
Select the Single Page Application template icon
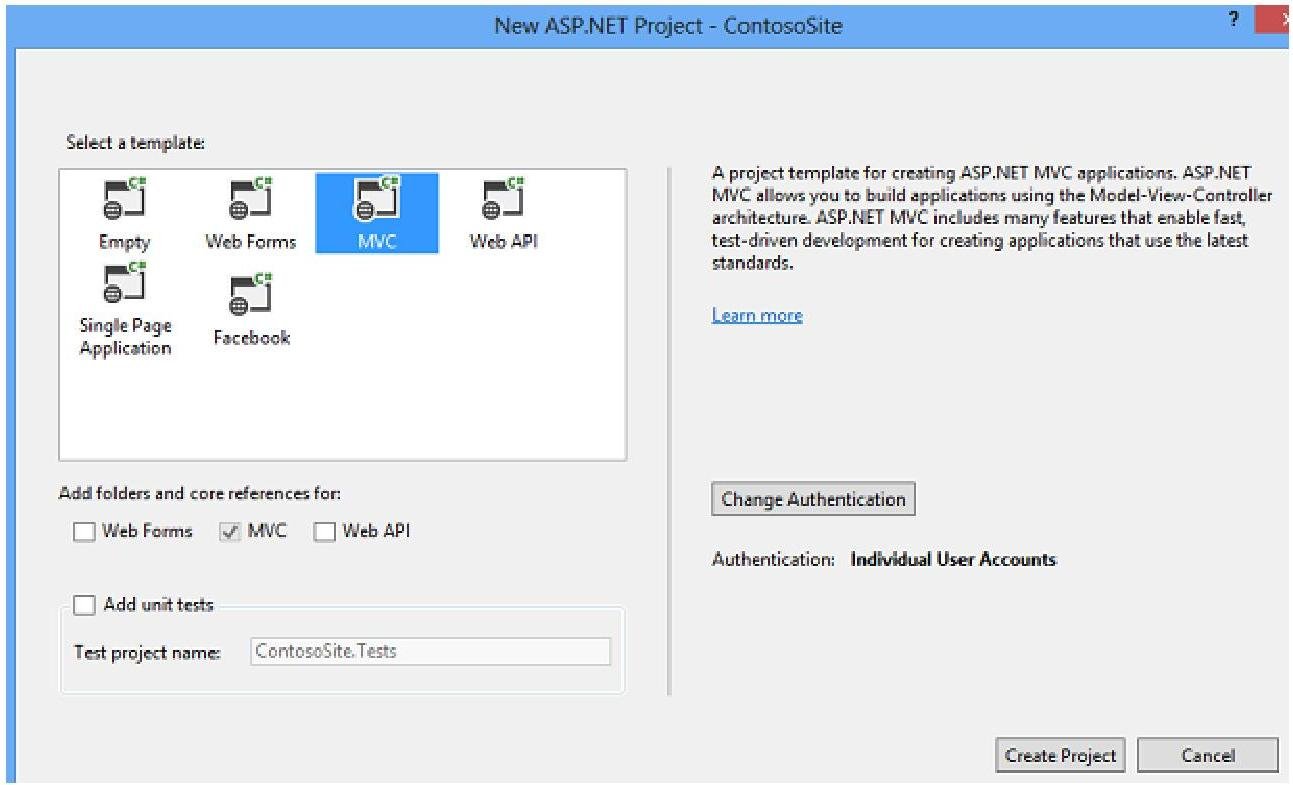(125, 285)
